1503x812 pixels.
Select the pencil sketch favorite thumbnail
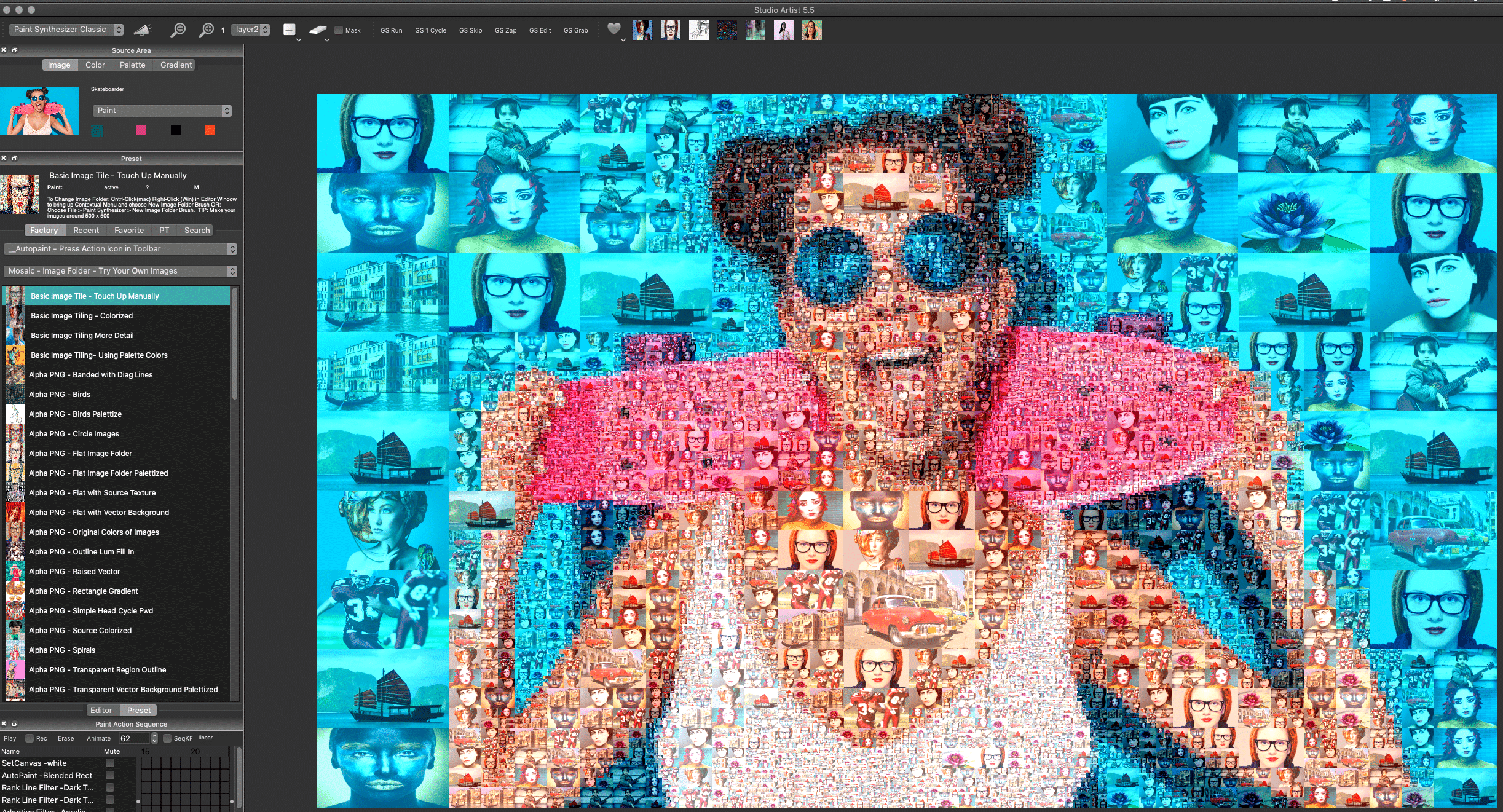698,30
